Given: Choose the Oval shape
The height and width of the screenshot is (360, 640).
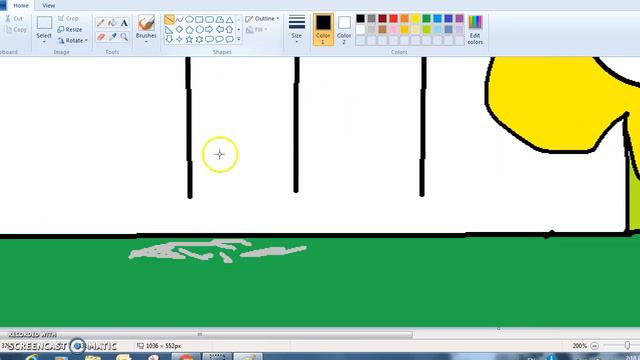Looking at the screenshot, I should pos(189,19).
